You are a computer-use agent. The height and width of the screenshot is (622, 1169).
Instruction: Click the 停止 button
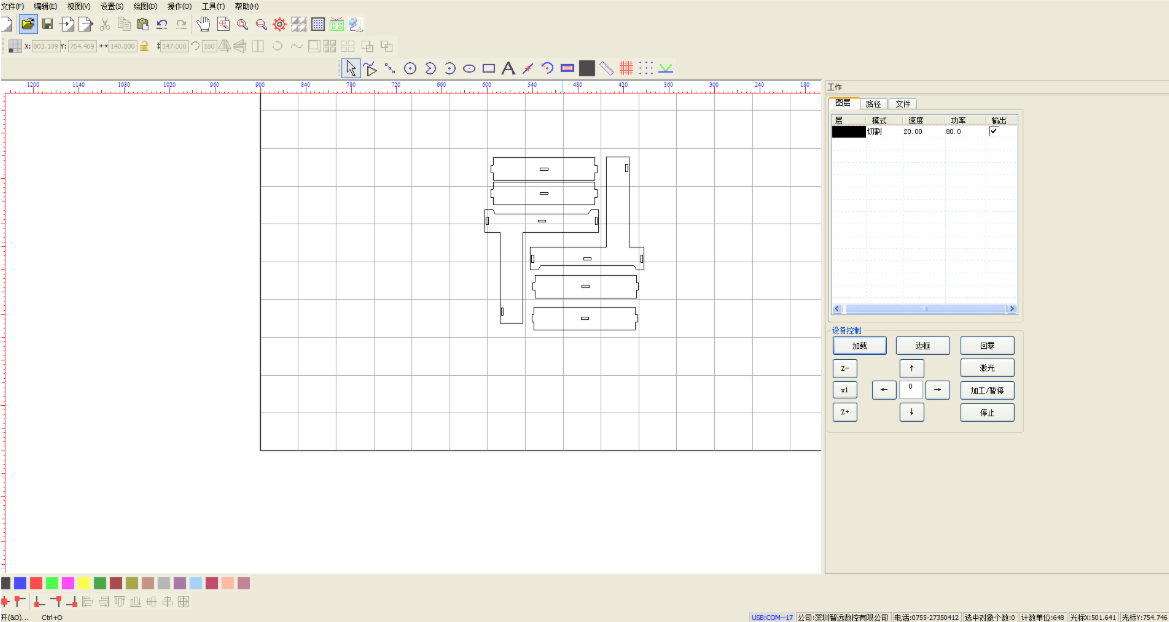[987, 412]
